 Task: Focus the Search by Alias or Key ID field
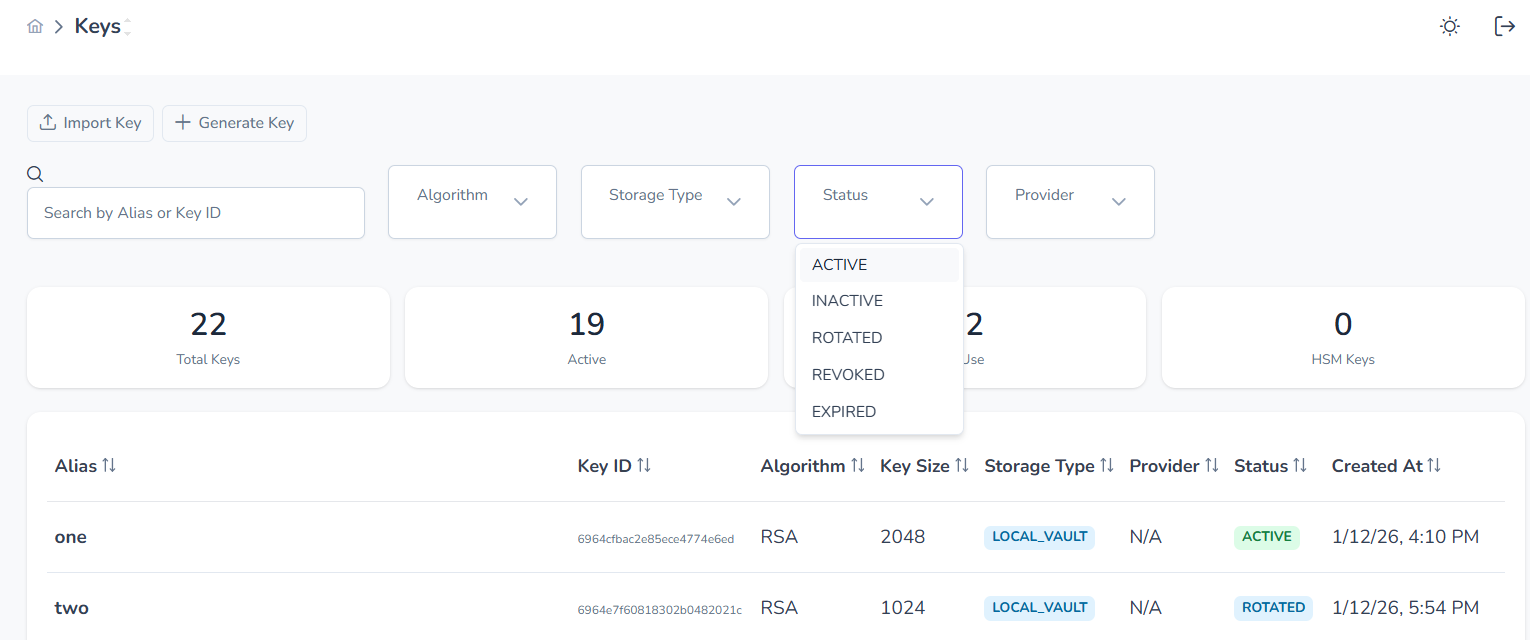[196, 213]
